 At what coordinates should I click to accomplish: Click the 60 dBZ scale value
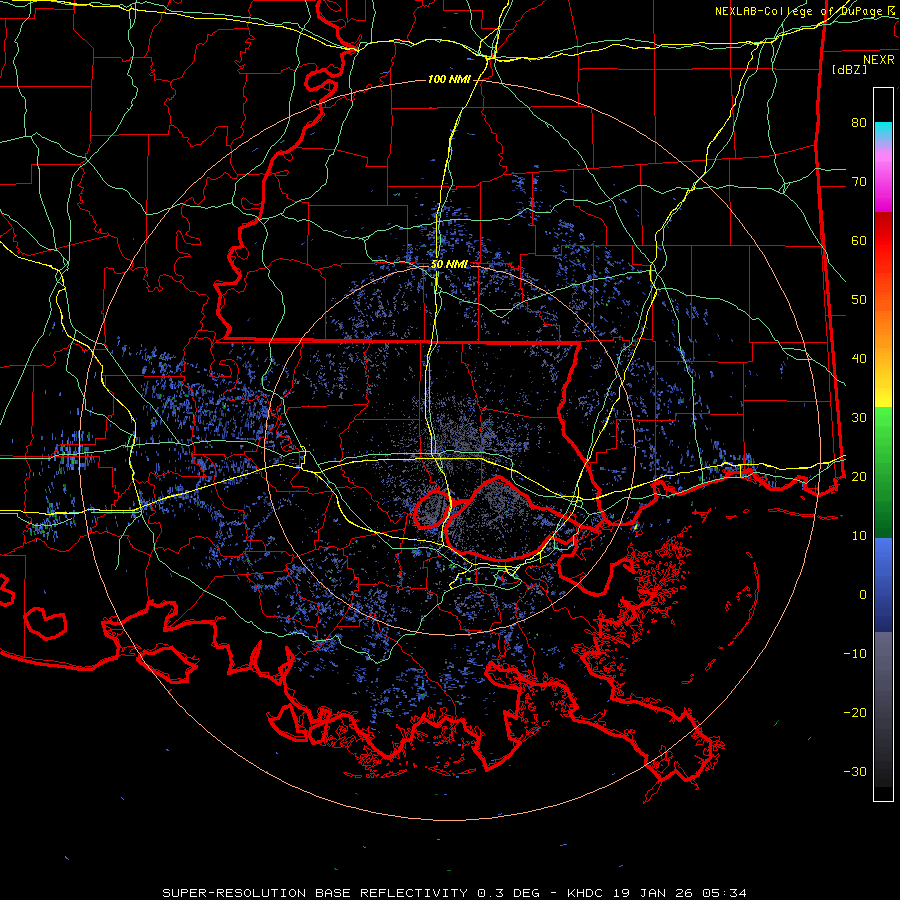tap(859, 240)
